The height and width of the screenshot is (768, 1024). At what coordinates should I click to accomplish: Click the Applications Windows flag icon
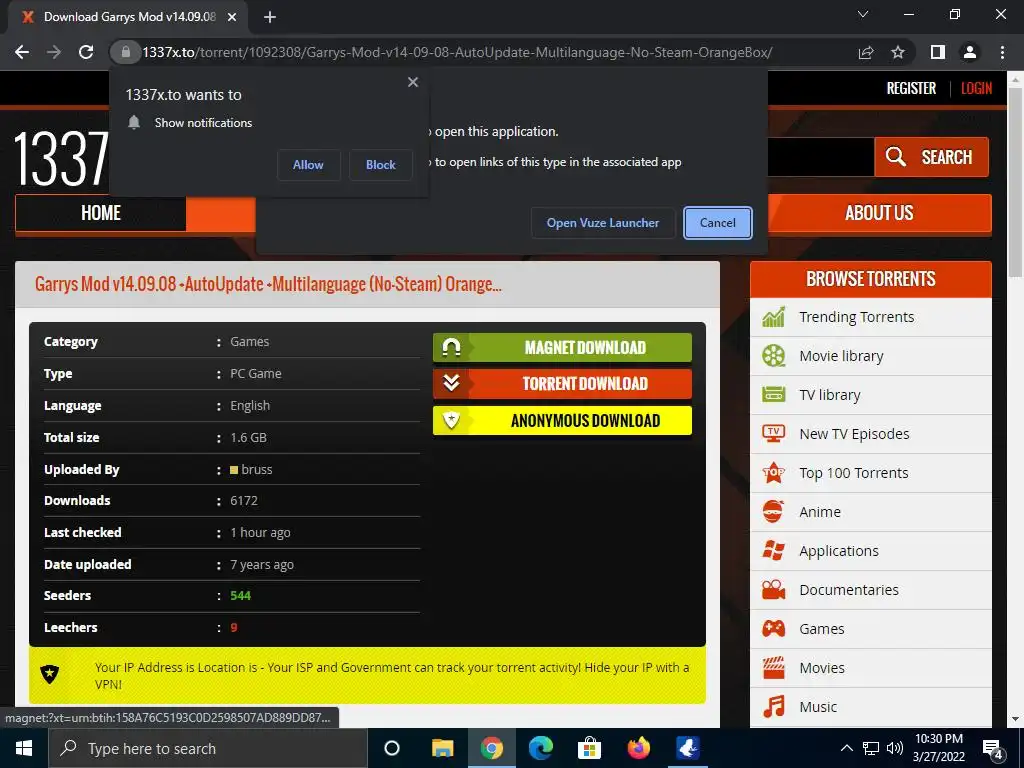click(x=774, y=551)
